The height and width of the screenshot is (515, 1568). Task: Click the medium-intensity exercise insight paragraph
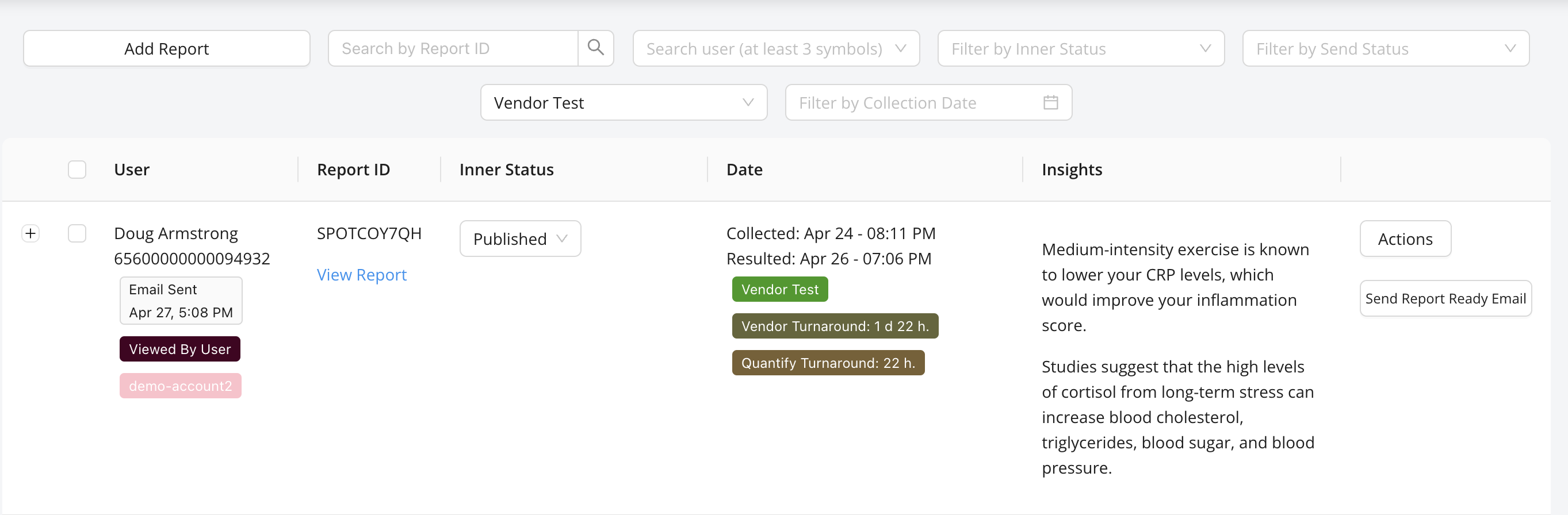point(1175,287)
